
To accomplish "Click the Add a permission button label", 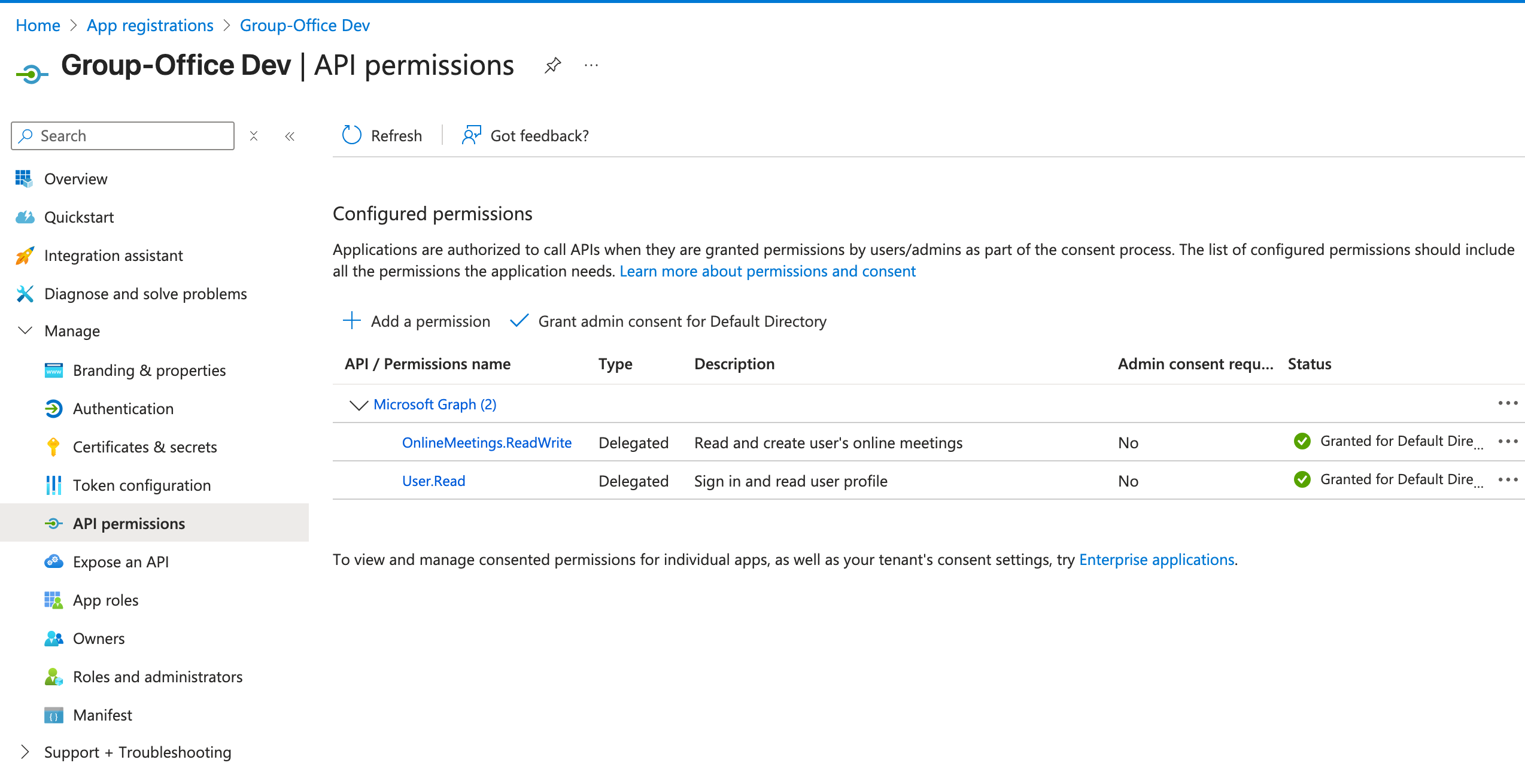I will click(x=430, y=321).
